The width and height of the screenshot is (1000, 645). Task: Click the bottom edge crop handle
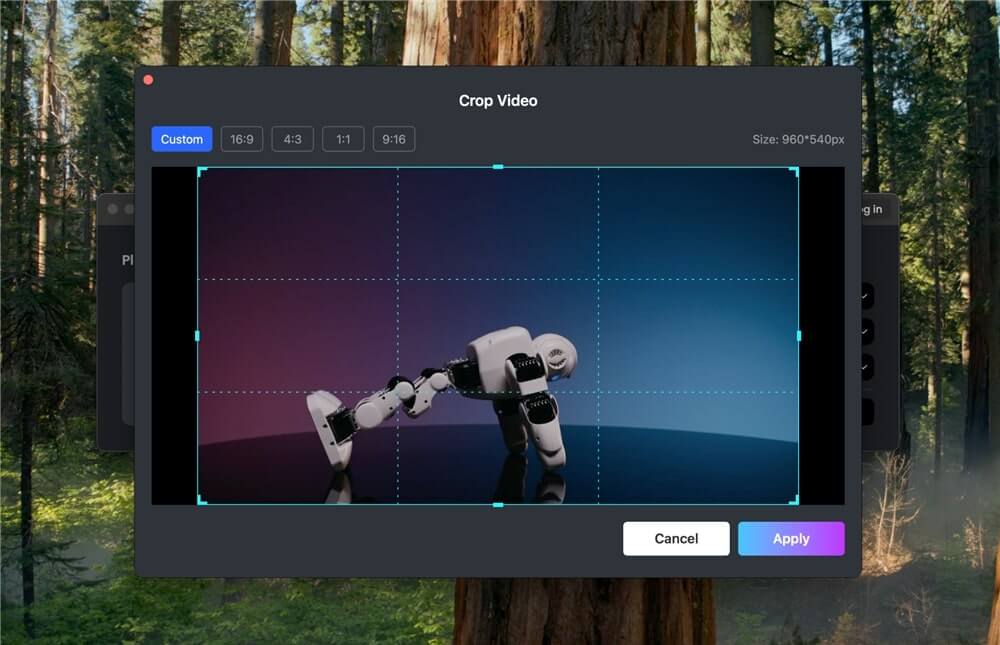498,505
